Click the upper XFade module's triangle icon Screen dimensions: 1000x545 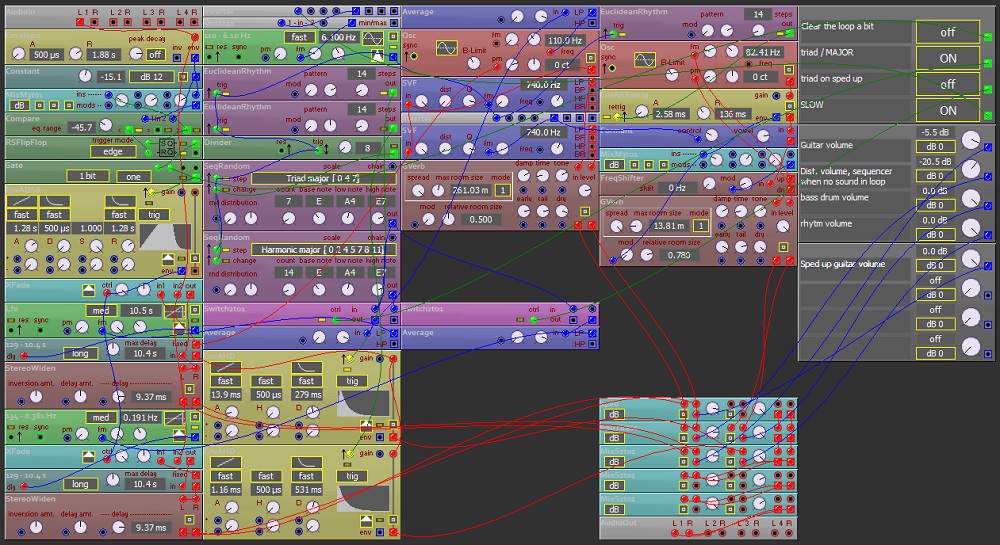click(x=89, y=291)
